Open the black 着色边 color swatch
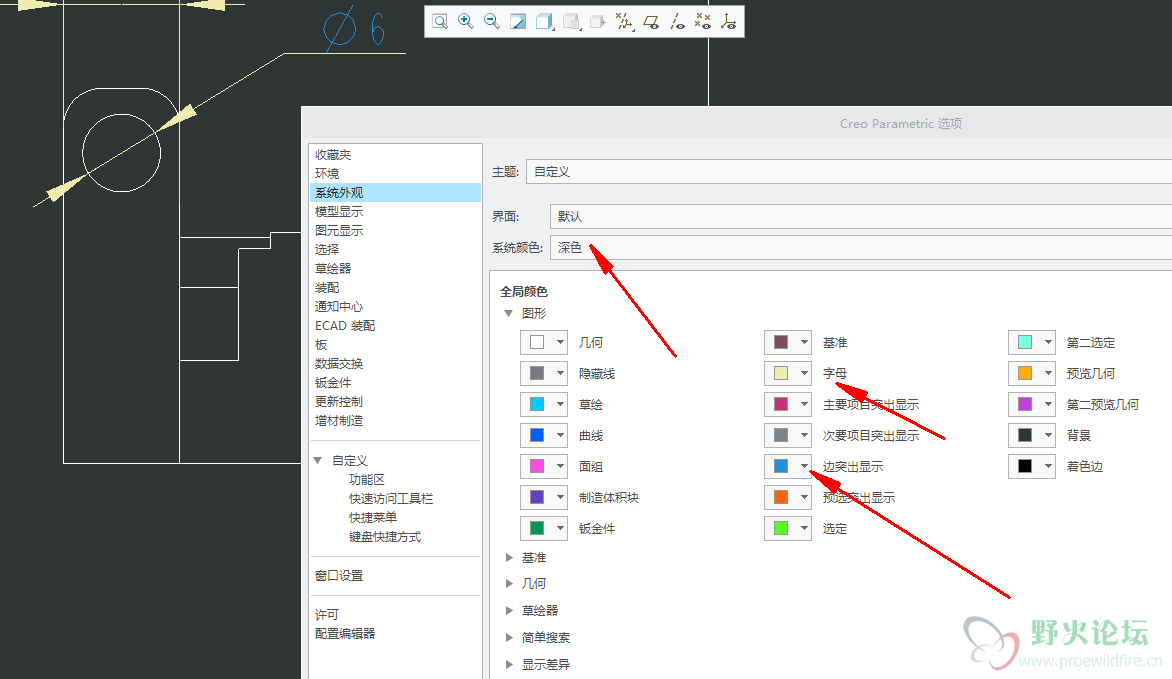The height and width of the screenshot is (679, 1172). tap(1031, 467)
